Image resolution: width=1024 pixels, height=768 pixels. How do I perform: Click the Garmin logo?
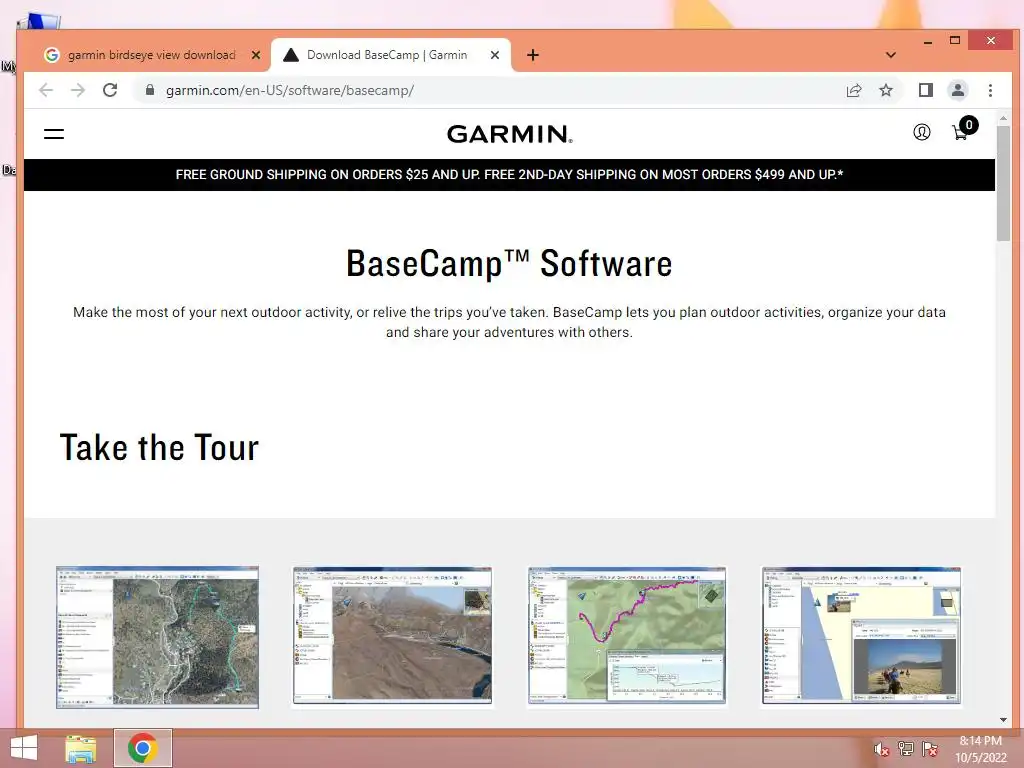509,134
